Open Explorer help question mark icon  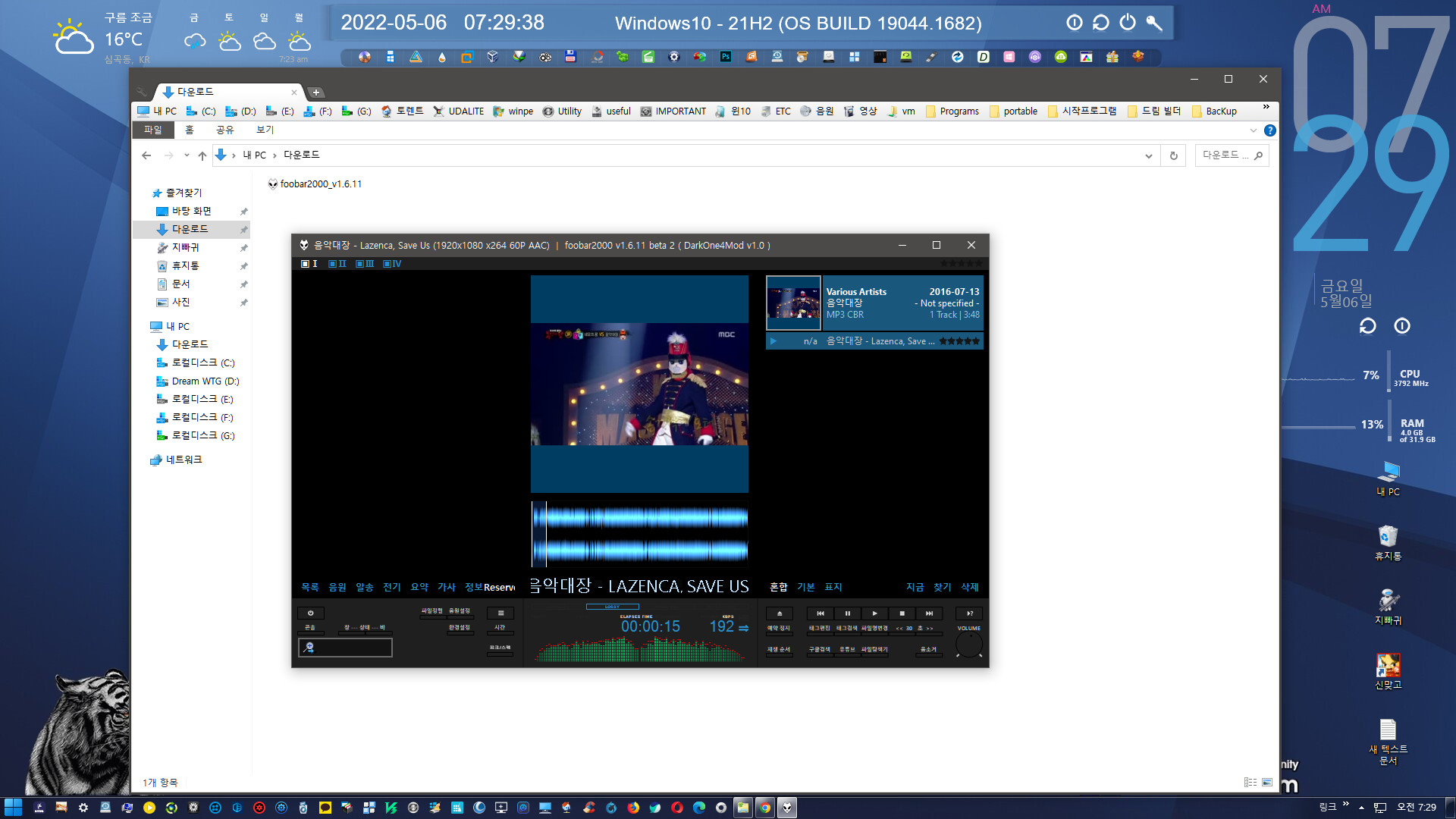[x=1270, y=130]
